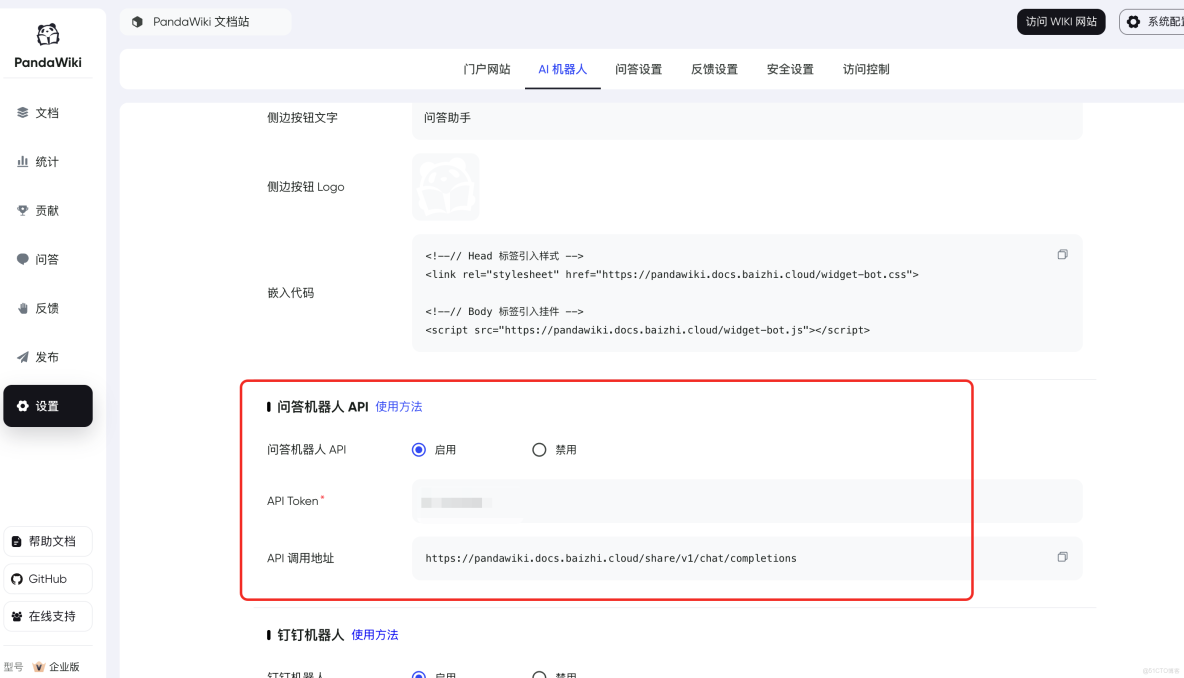Visit the WIKI site via 访问 WIKI 网站 button
Screen dimensions: 1184x678
click(1061, 21)
